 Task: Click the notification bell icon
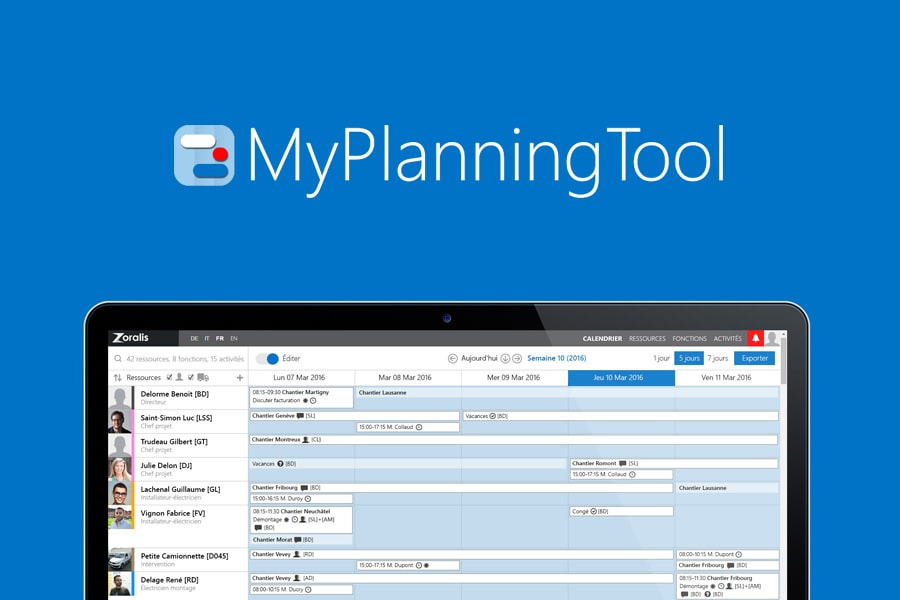pyautogui.click(x=756, y=337)
